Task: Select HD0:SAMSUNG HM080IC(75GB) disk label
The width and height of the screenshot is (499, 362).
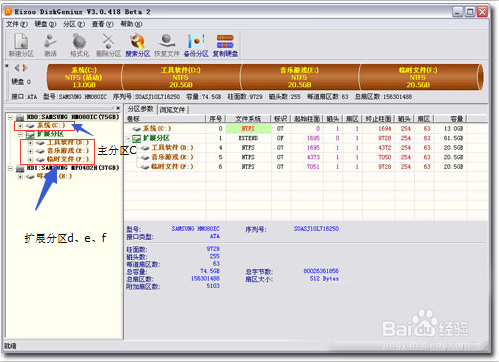Action: 73,117
